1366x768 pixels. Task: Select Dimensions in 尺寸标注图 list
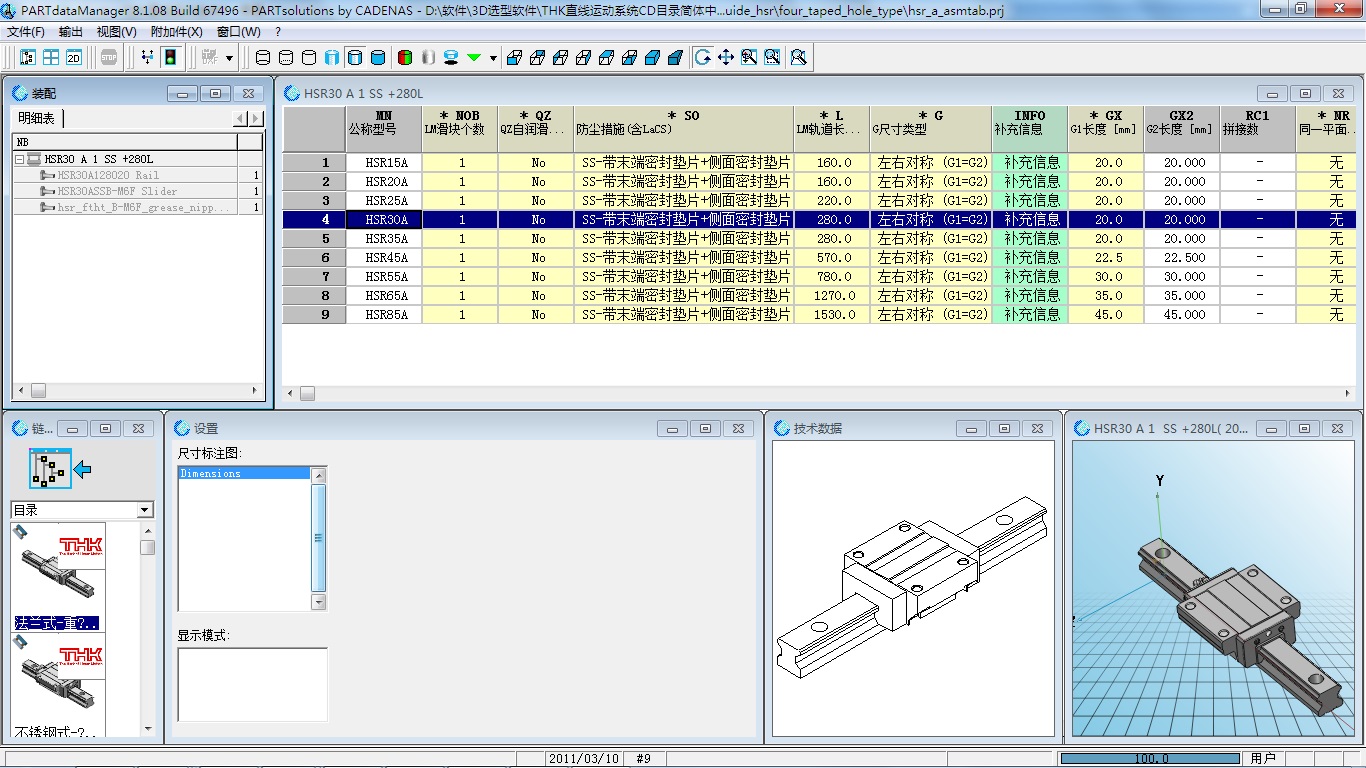tap(244, 473)
